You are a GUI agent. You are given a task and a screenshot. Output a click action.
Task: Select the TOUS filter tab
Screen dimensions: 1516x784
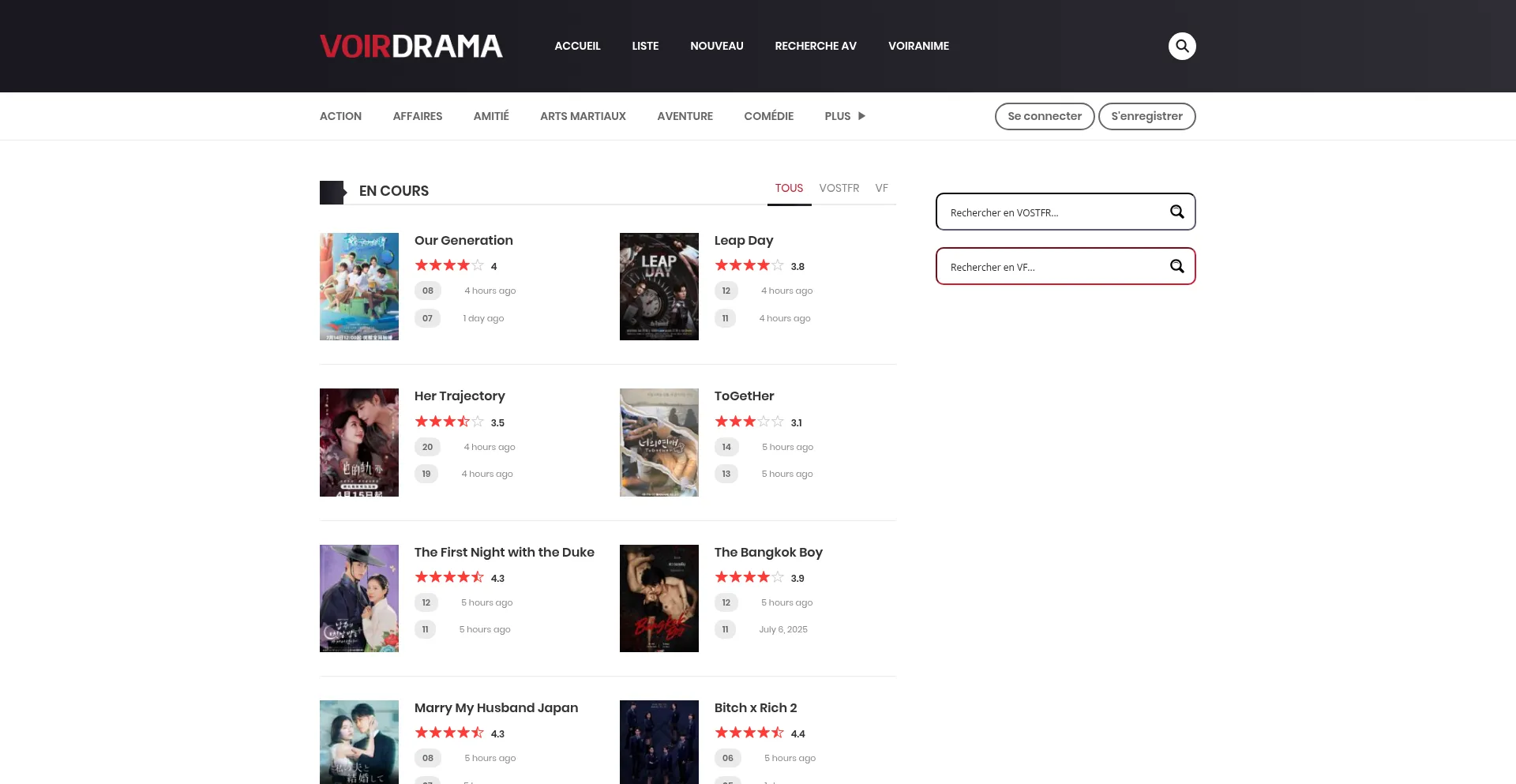[x=788, y=188]
